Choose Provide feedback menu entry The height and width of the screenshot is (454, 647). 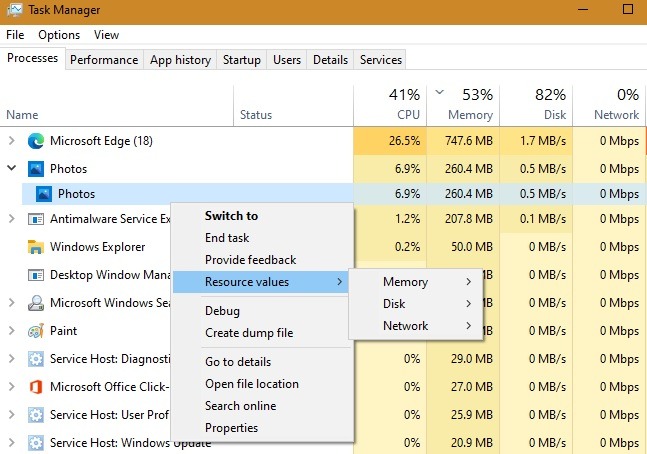[x=262, y=260]
